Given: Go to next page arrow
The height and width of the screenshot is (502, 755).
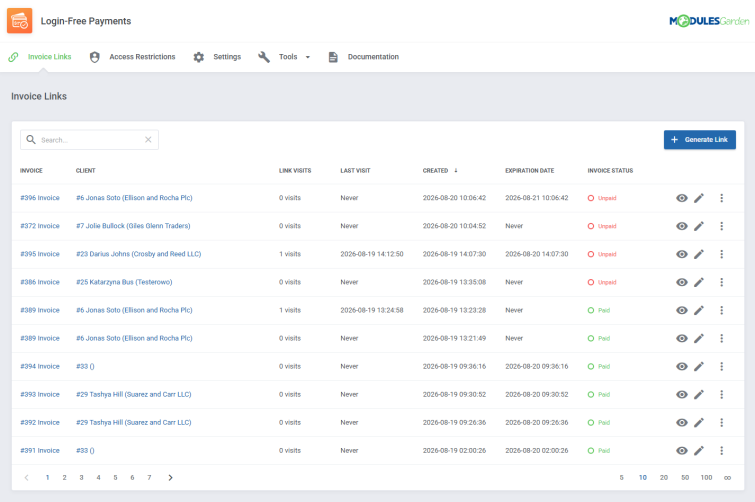Looking at the screenshot, I should [x=170, y=477].
